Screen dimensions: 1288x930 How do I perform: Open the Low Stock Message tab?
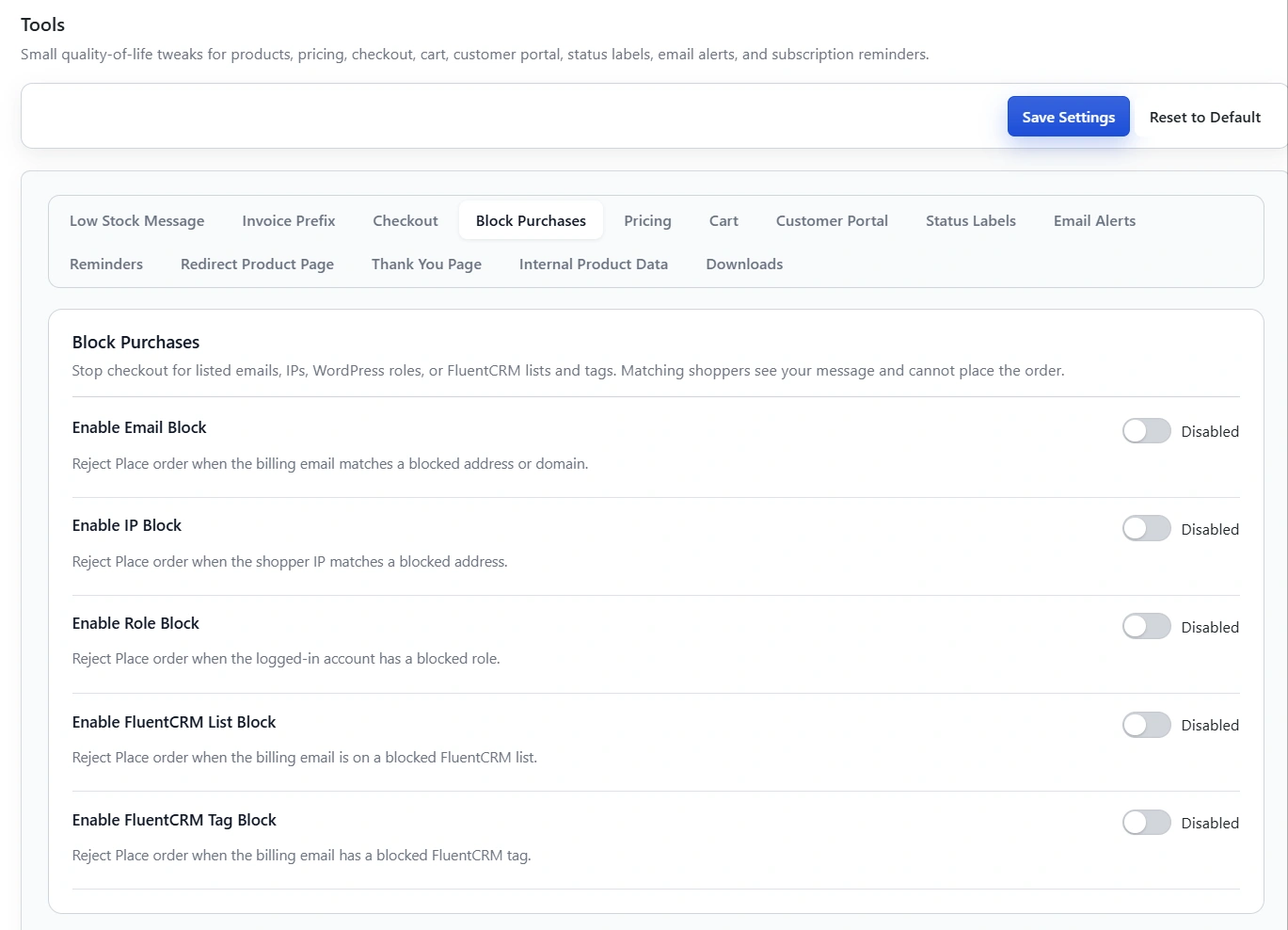[136, 221]
